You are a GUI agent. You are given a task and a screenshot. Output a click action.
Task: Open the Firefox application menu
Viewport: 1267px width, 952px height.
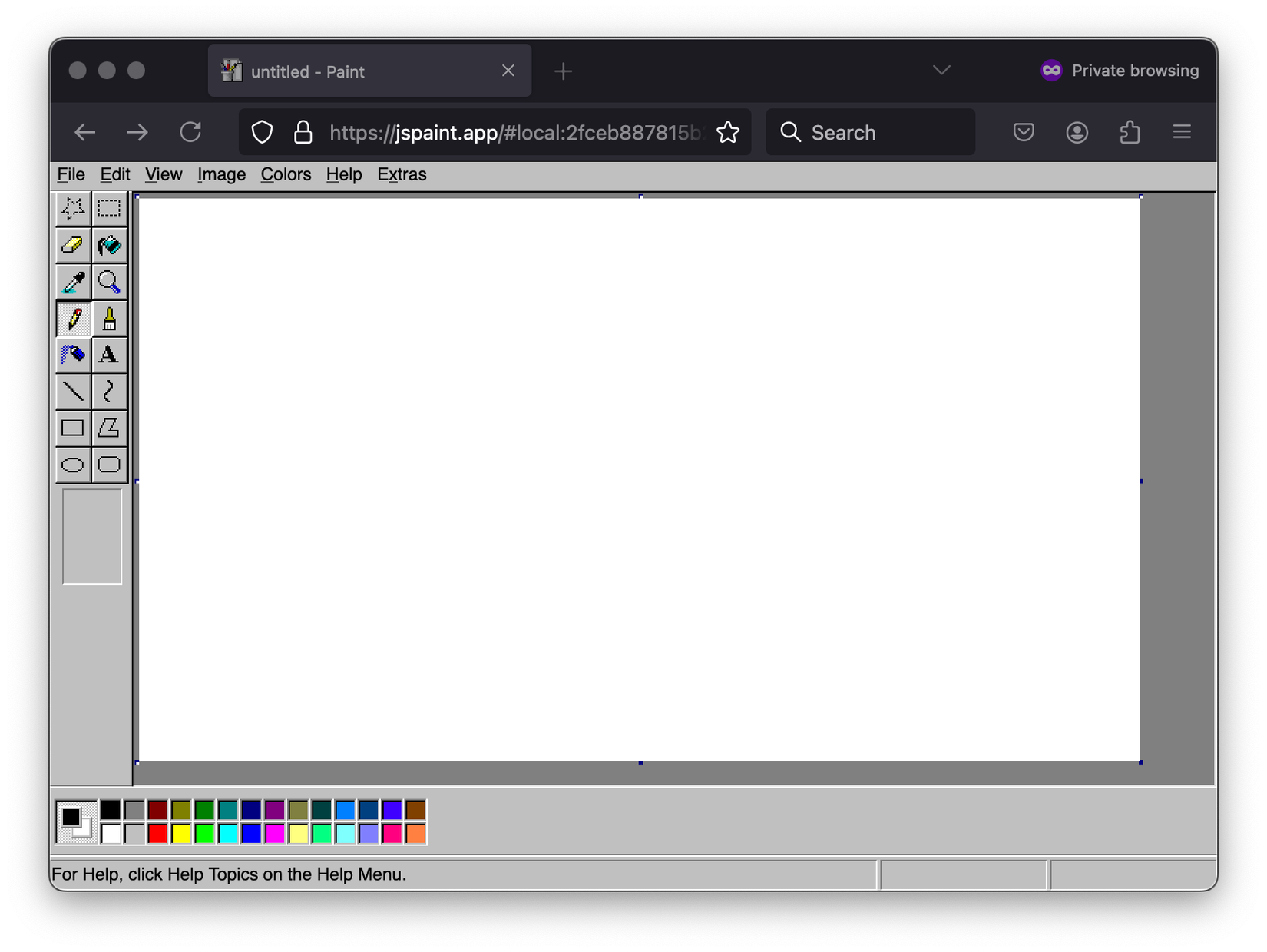[x=1181, y=132]
